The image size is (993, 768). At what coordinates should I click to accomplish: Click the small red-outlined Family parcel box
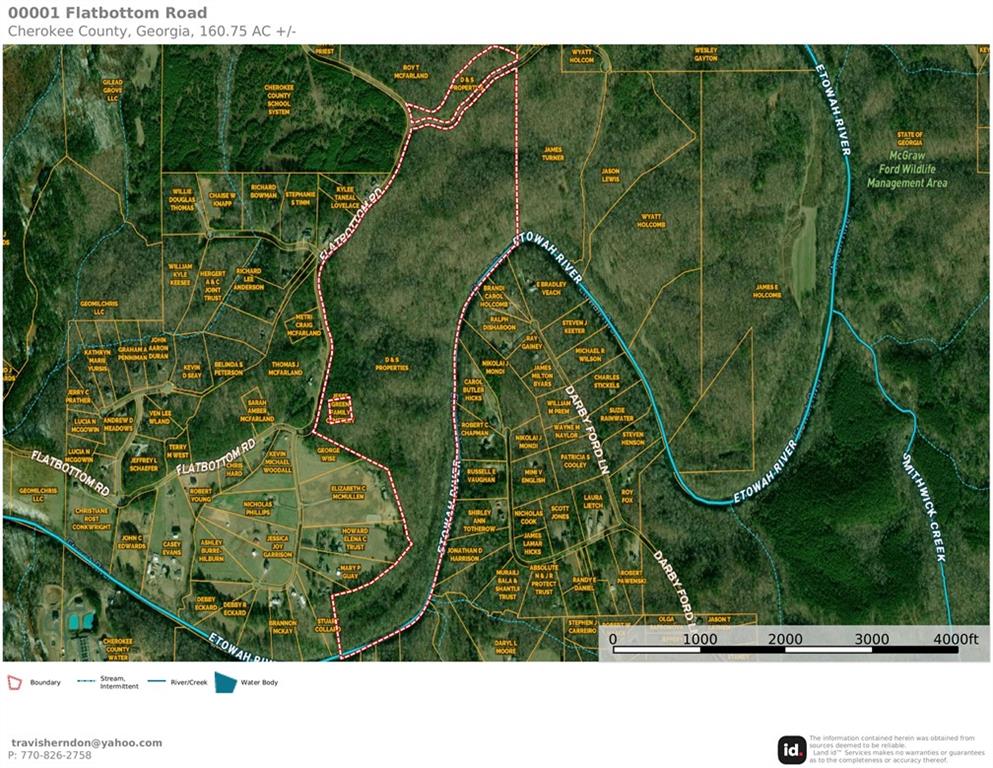click(341, 410)
